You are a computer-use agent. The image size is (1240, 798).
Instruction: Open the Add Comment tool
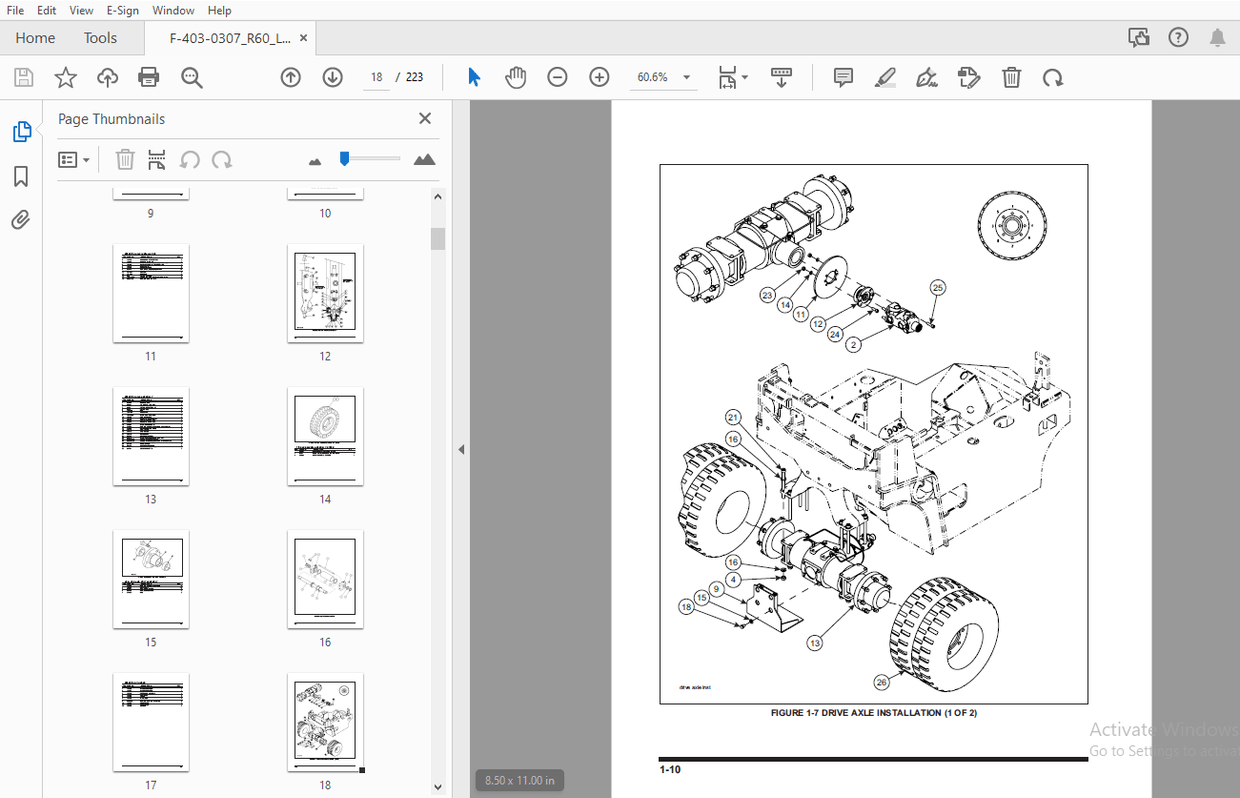coord(843,77)
